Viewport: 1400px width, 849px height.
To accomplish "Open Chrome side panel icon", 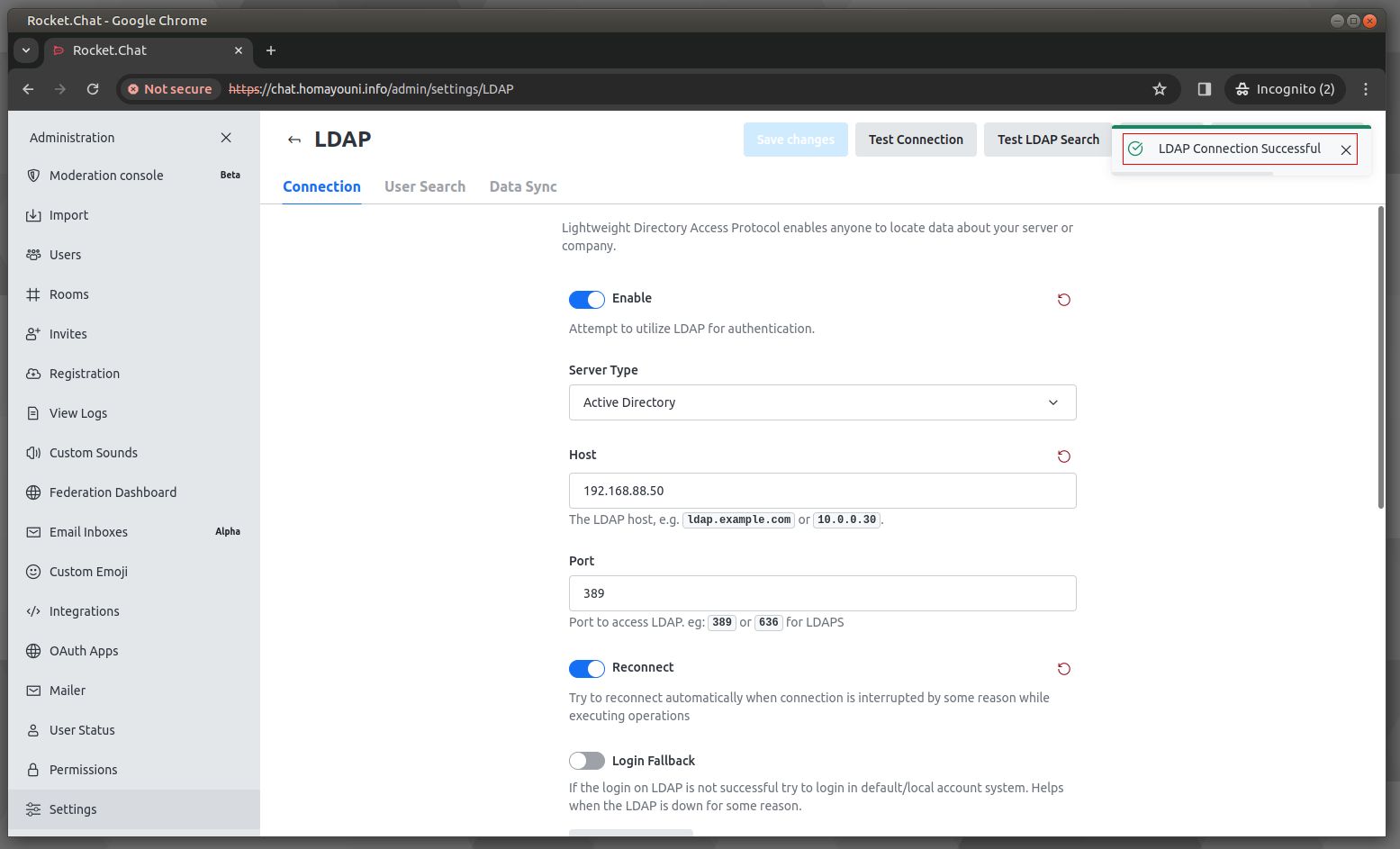I will (x=1205, y=89).
